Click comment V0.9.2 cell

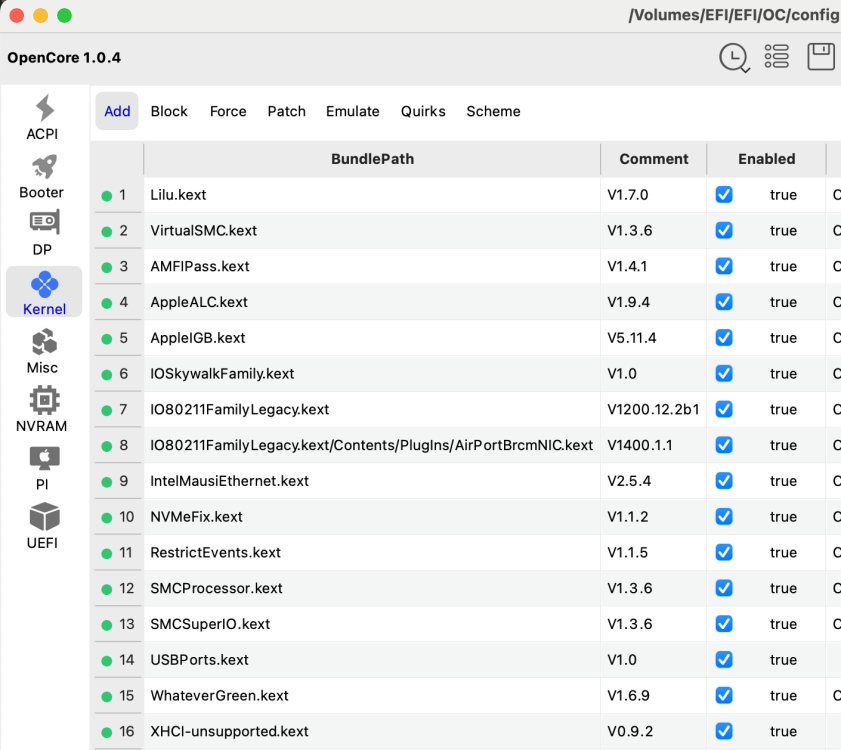tap(654, 731)
